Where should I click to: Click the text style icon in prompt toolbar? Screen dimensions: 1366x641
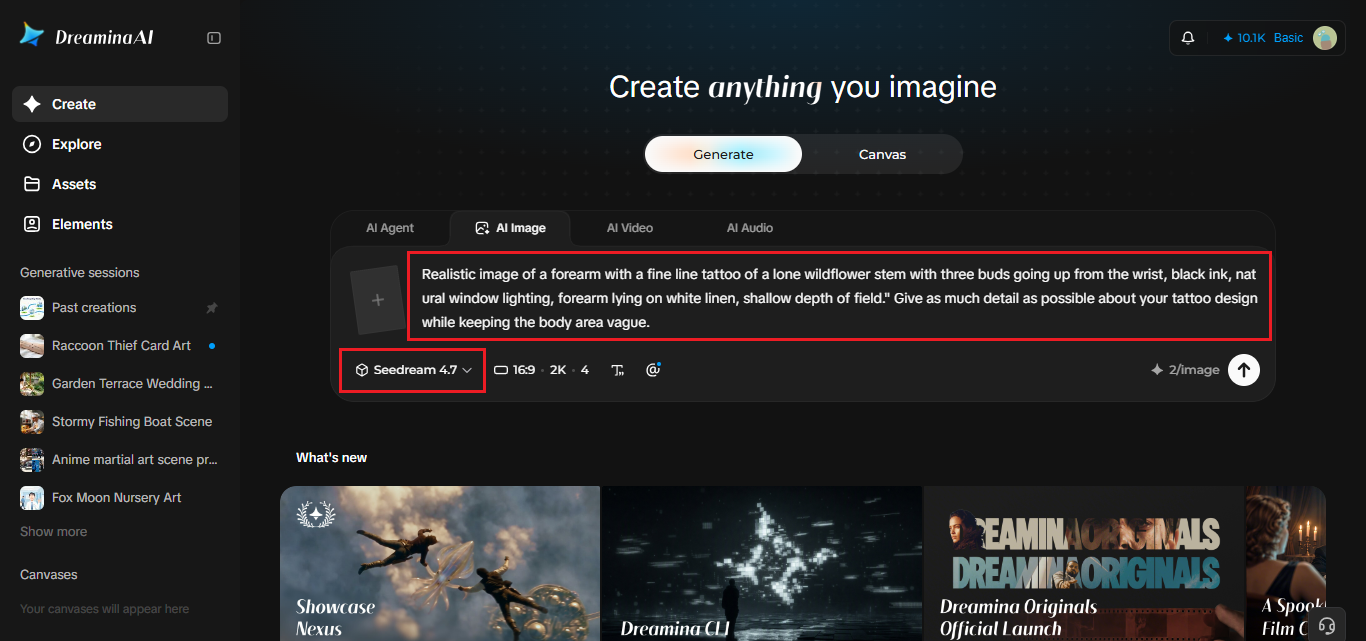(618, 370)
